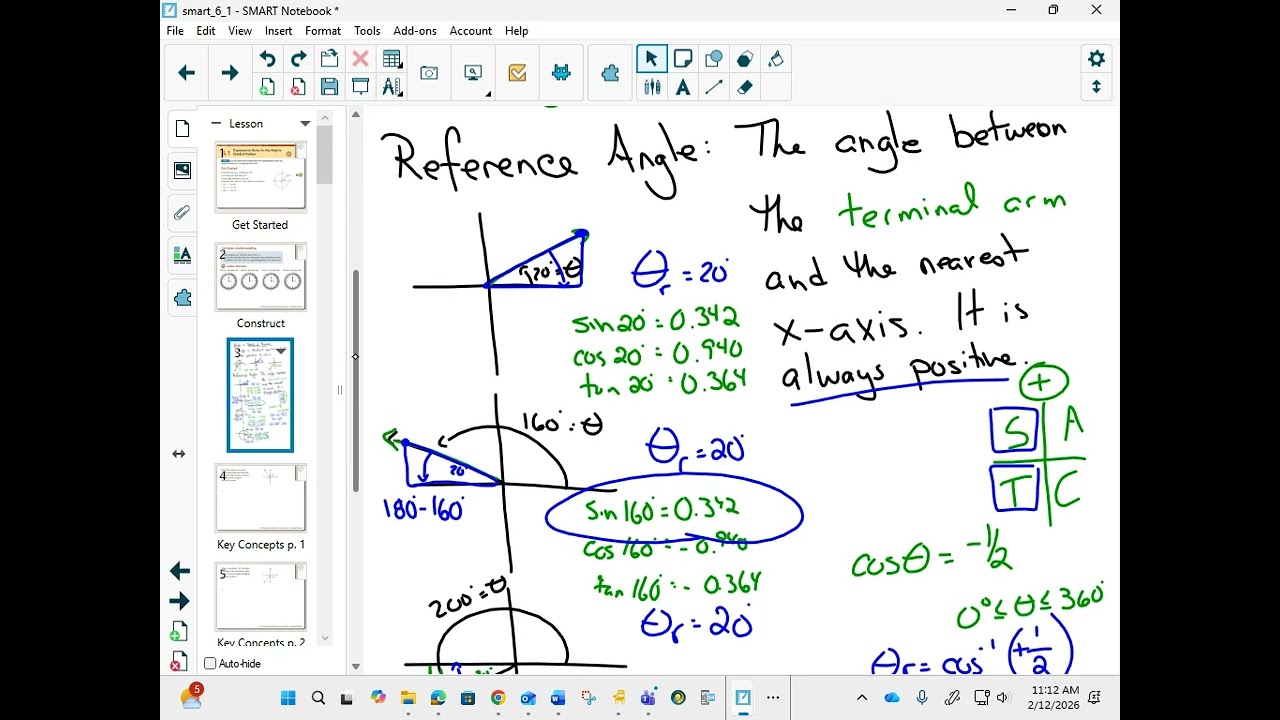1280x720 pixels.
Task: Select the Get Started page thumbnail
Action: [261, 177]
